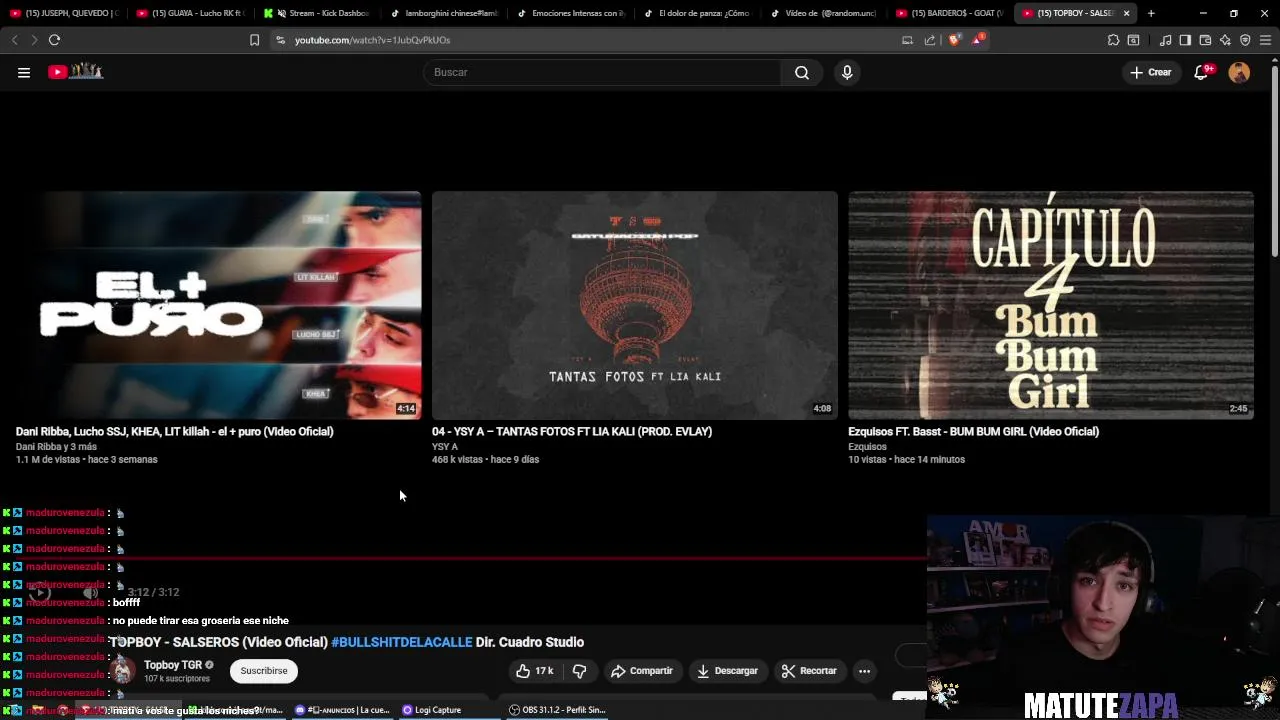Viewport: 1280px width, 720px height.
Task: Switch to Stream - Kick Dashboard tab
Action: click(x=318, y=13)
